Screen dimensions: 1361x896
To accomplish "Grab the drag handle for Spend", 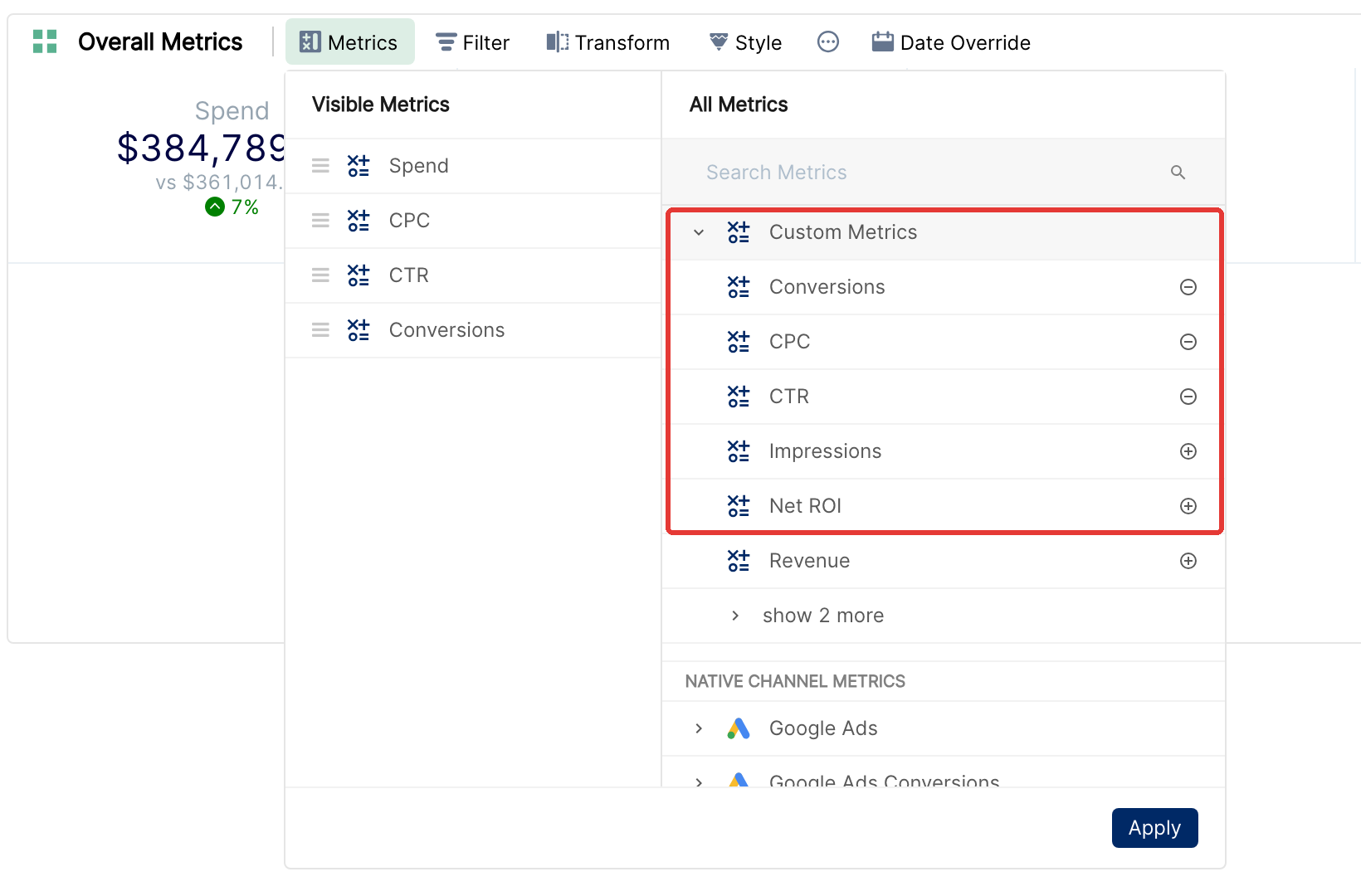I will coord(320,166).
